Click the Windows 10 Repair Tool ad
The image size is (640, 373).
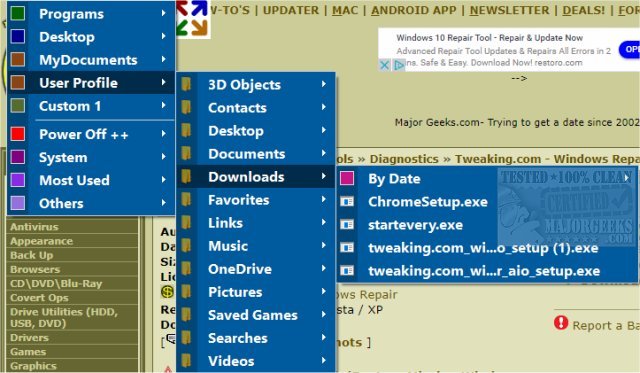(509, 49)
